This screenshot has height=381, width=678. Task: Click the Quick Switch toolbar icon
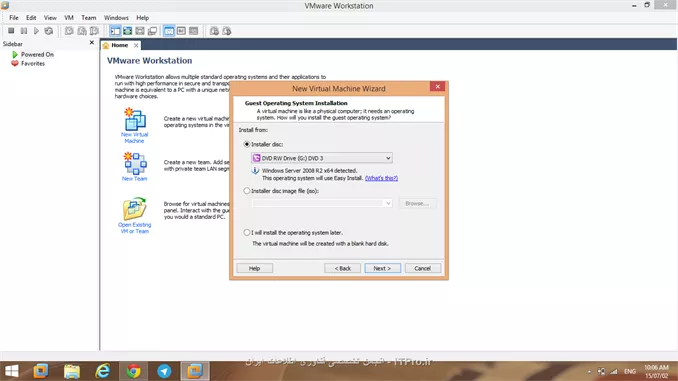(140, 31)
